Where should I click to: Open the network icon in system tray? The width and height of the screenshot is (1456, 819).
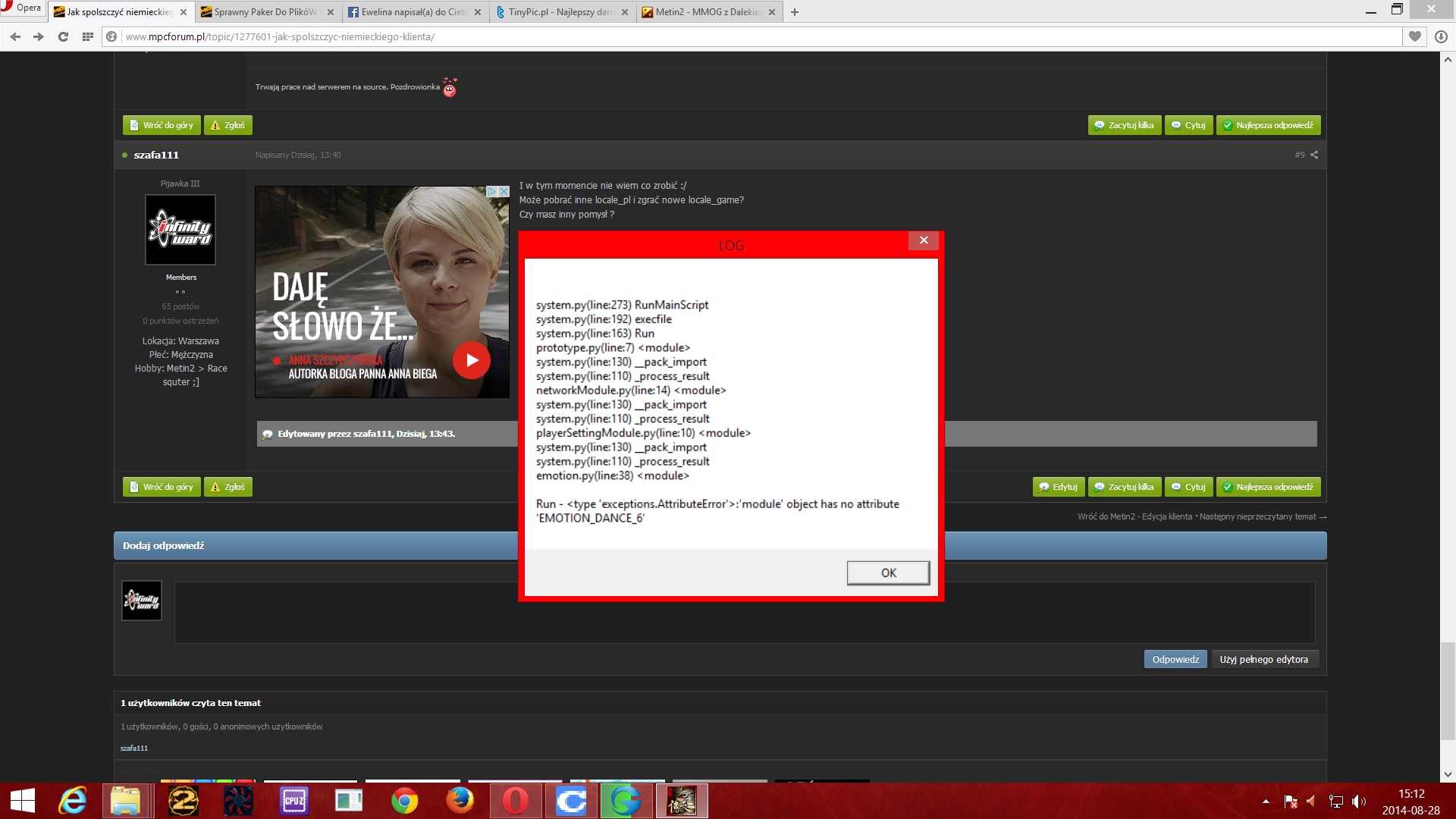pos(1336,802)
